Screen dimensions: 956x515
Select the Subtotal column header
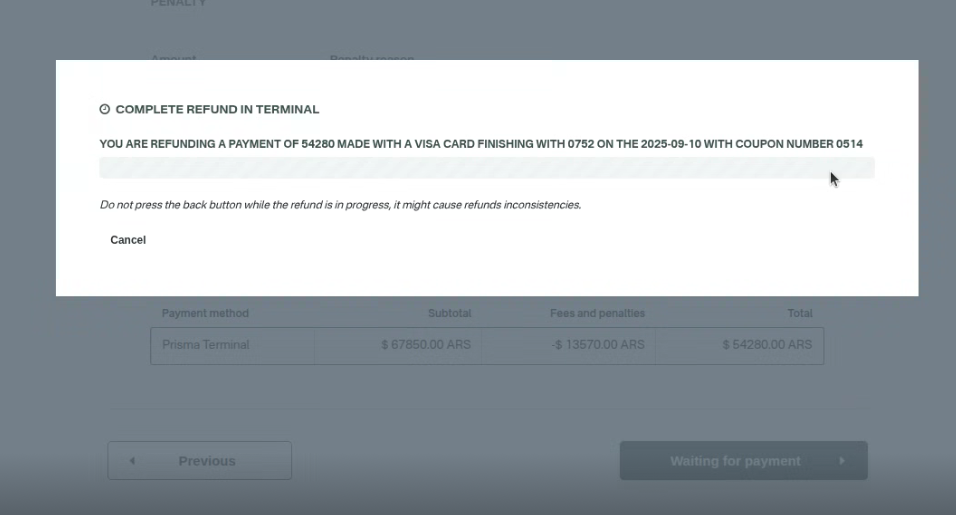[449, 313]
